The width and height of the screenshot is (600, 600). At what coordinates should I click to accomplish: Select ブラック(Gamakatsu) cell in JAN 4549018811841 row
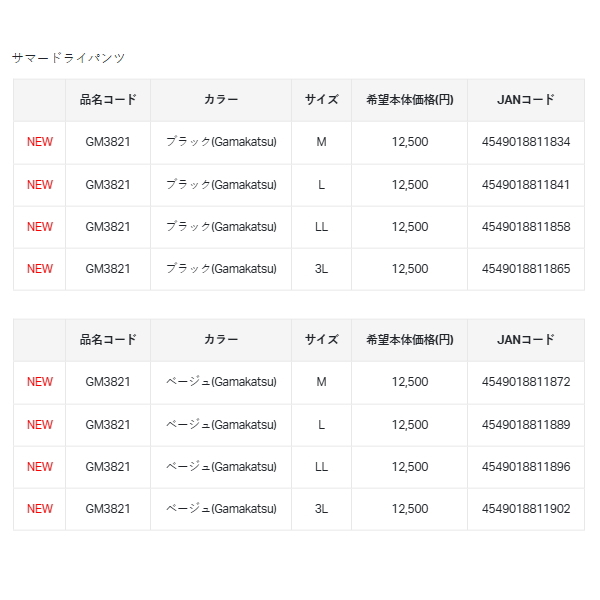pyautogui.click(x=221, y=185)
